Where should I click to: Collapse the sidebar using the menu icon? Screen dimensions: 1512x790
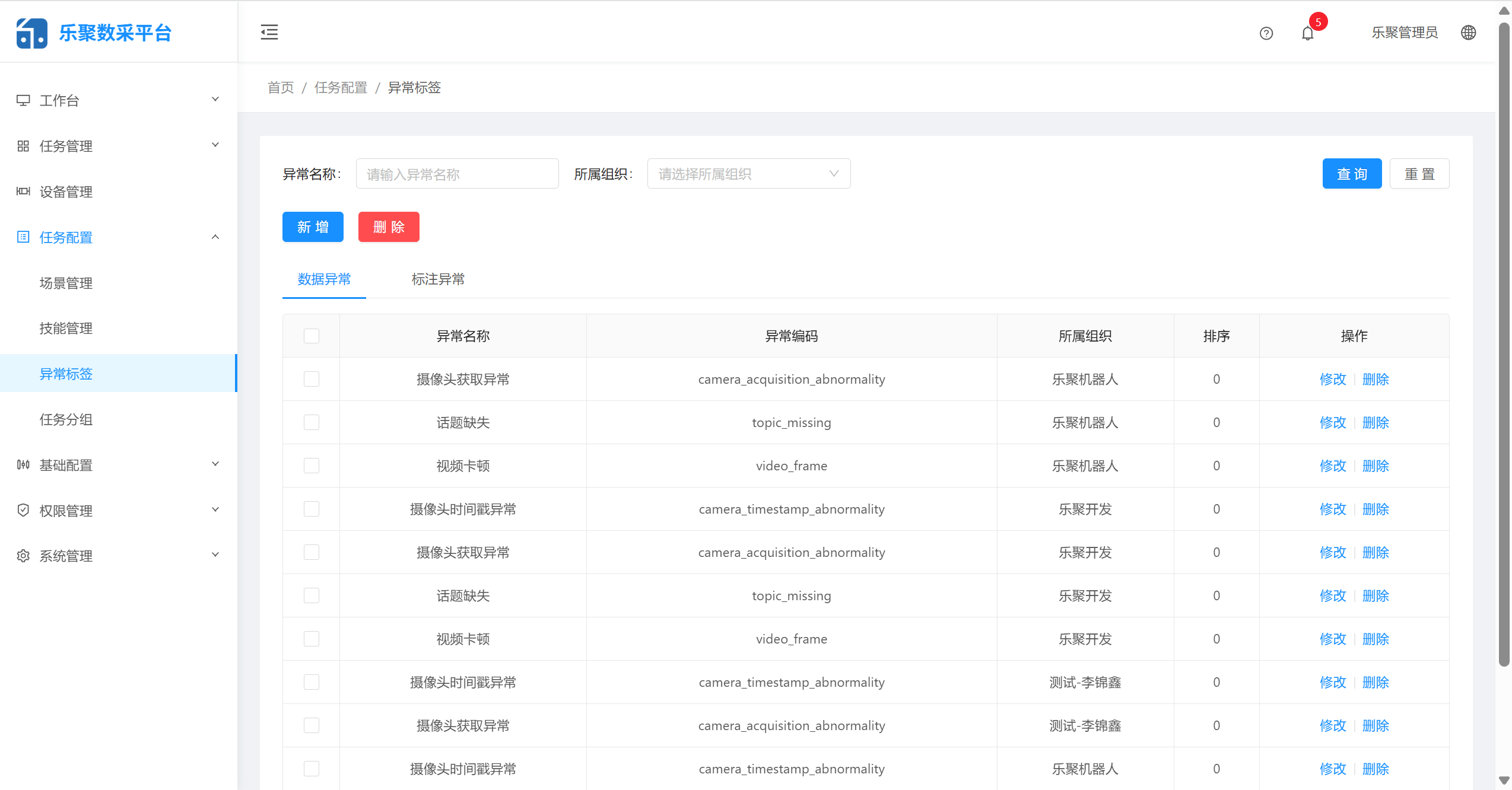[x=269, y=32]
